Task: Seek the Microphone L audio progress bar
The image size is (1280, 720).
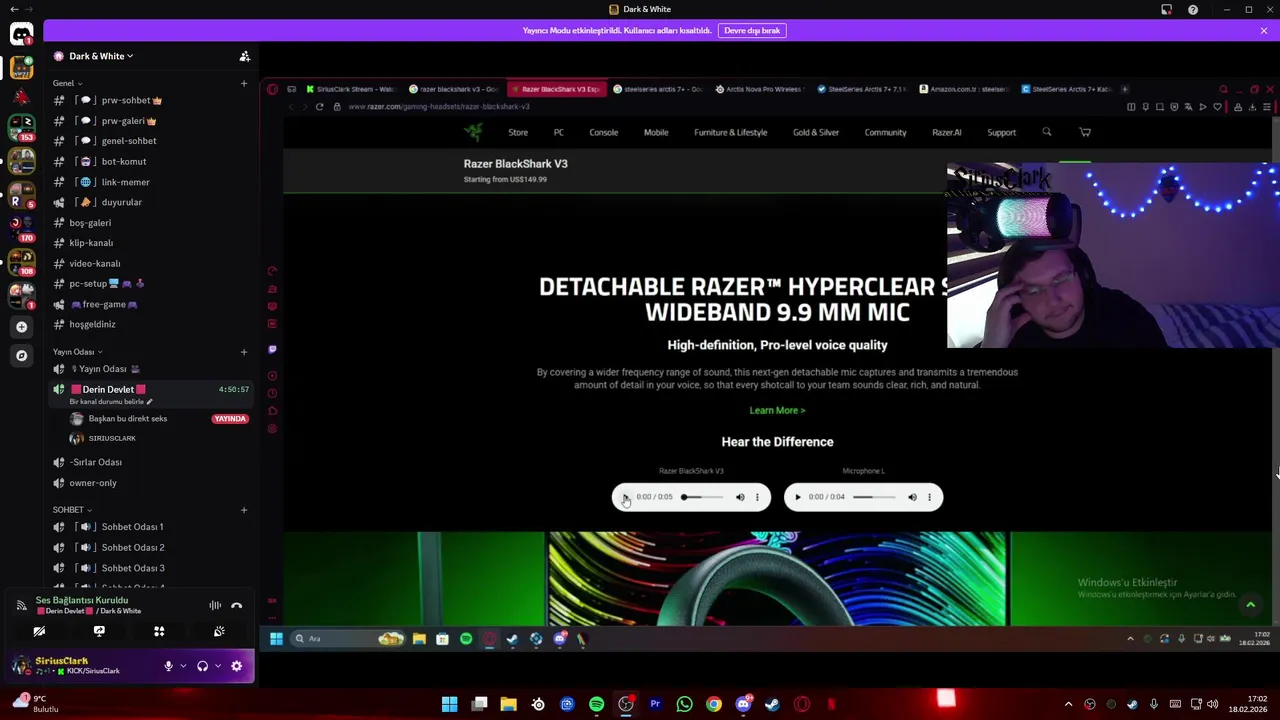Action: pos(874,497)
